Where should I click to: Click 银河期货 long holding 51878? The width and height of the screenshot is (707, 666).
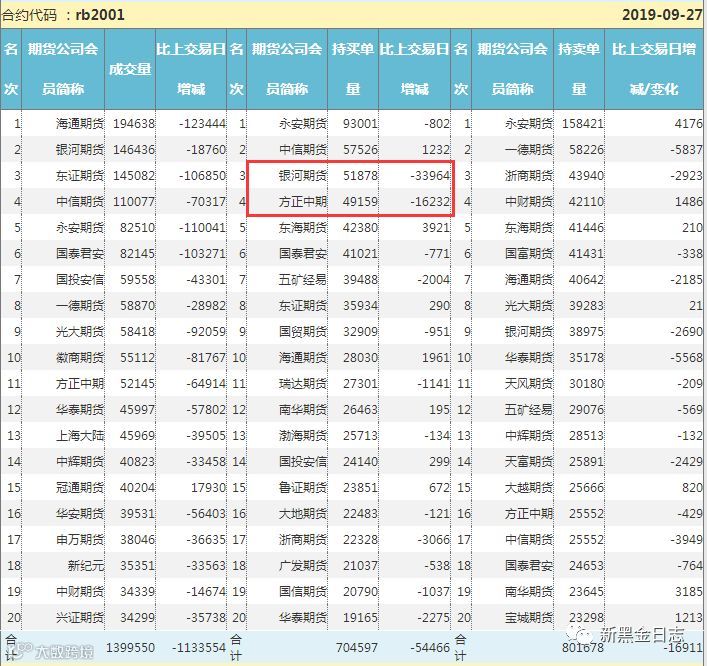tap(360, 175)
